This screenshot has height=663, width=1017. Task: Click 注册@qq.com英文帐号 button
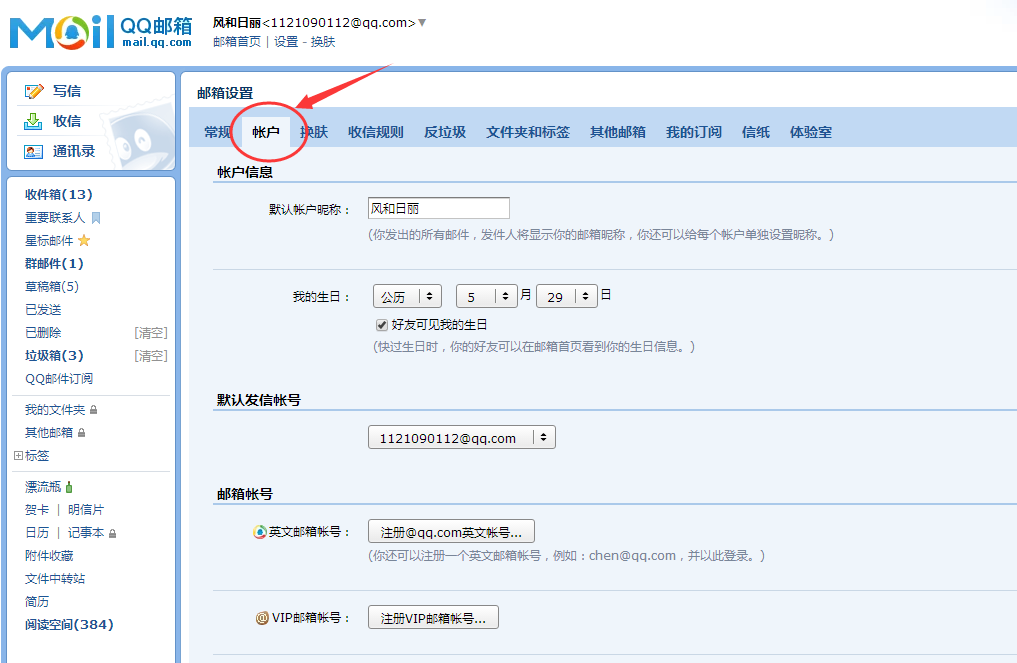451,532
